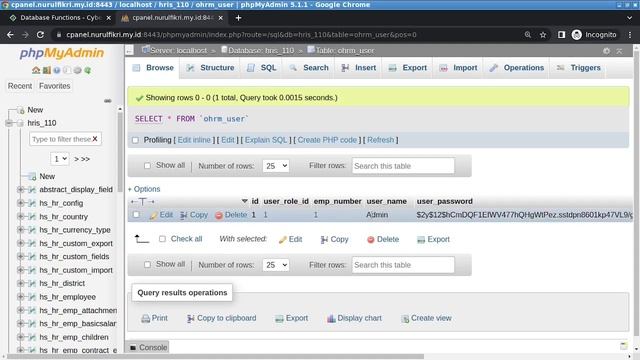Click upper Search this table field
Image resolution: width=640 pixels, height=360 pixels.
coord(403,166)
